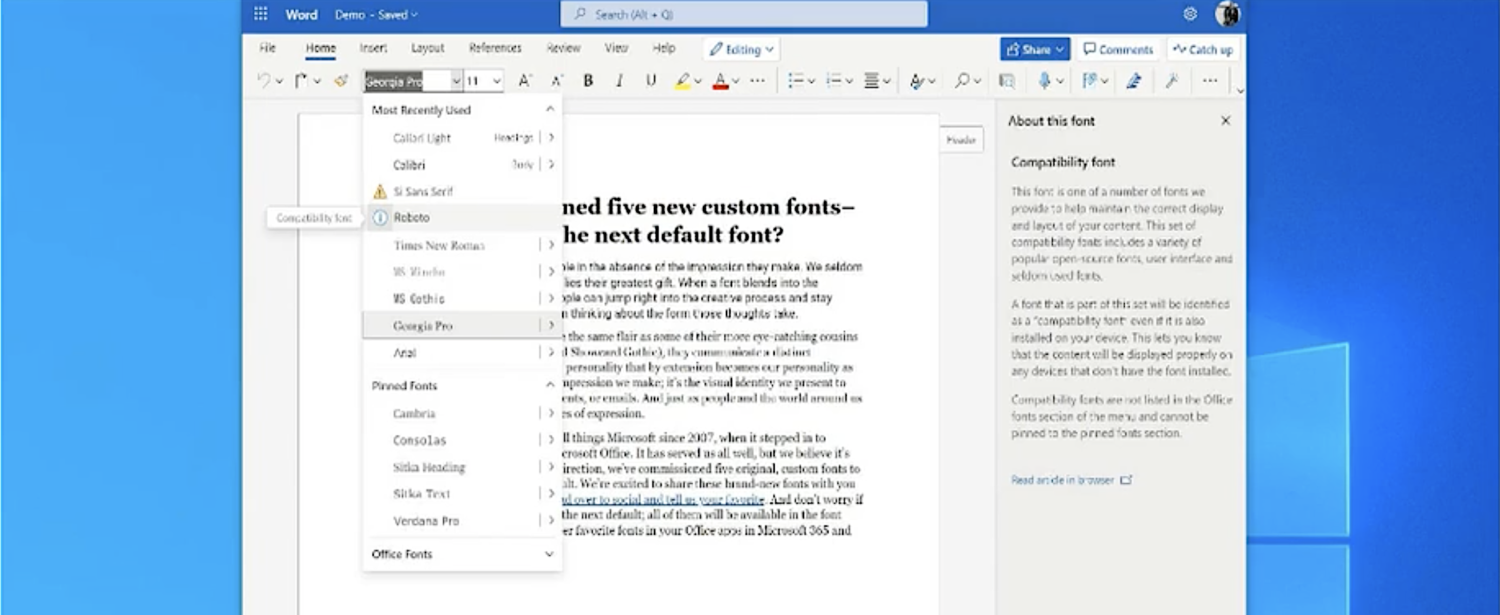The image size is (1500, 615).
Task: Apply the red font color
Action: [720, 81]
